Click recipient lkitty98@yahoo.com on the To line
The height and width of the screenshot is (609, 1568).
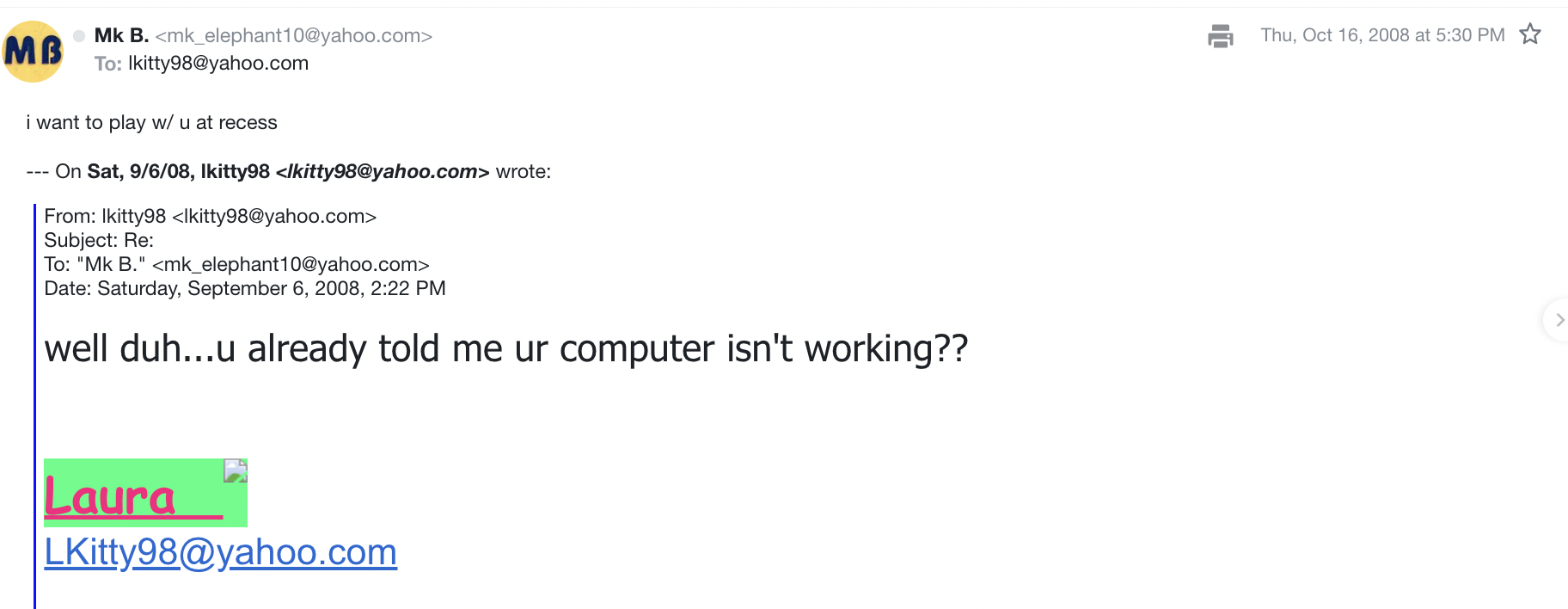click(x=218, y=63)
